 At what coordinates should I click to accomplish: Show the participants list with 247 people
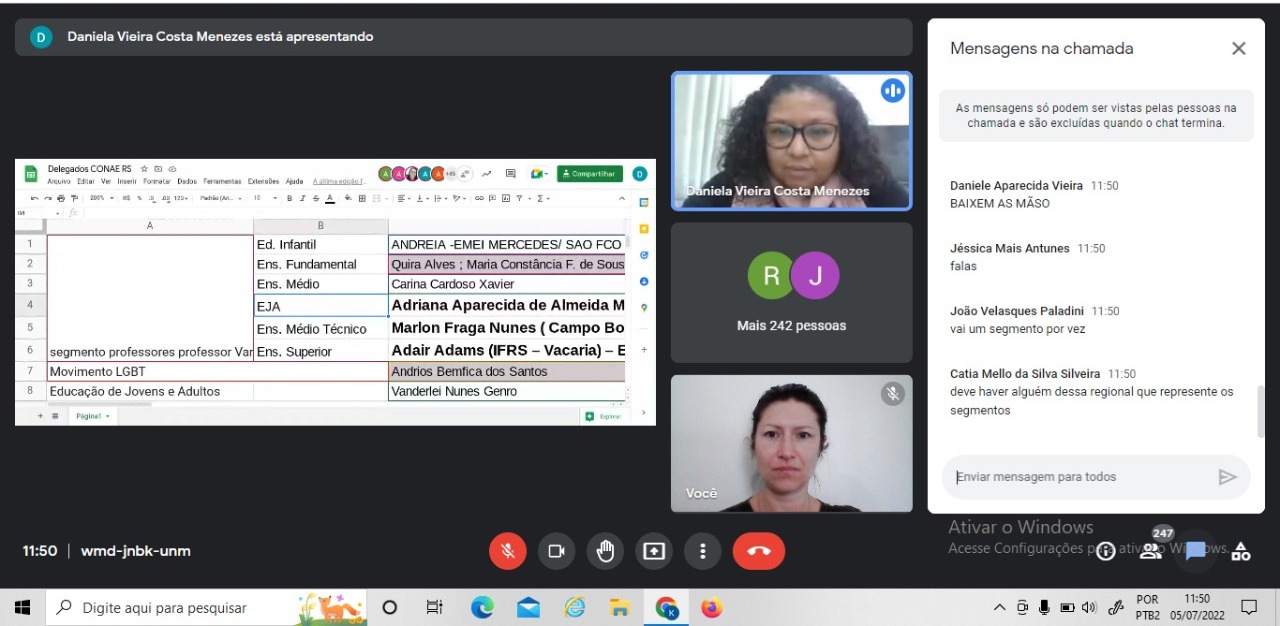(1151, 550)
